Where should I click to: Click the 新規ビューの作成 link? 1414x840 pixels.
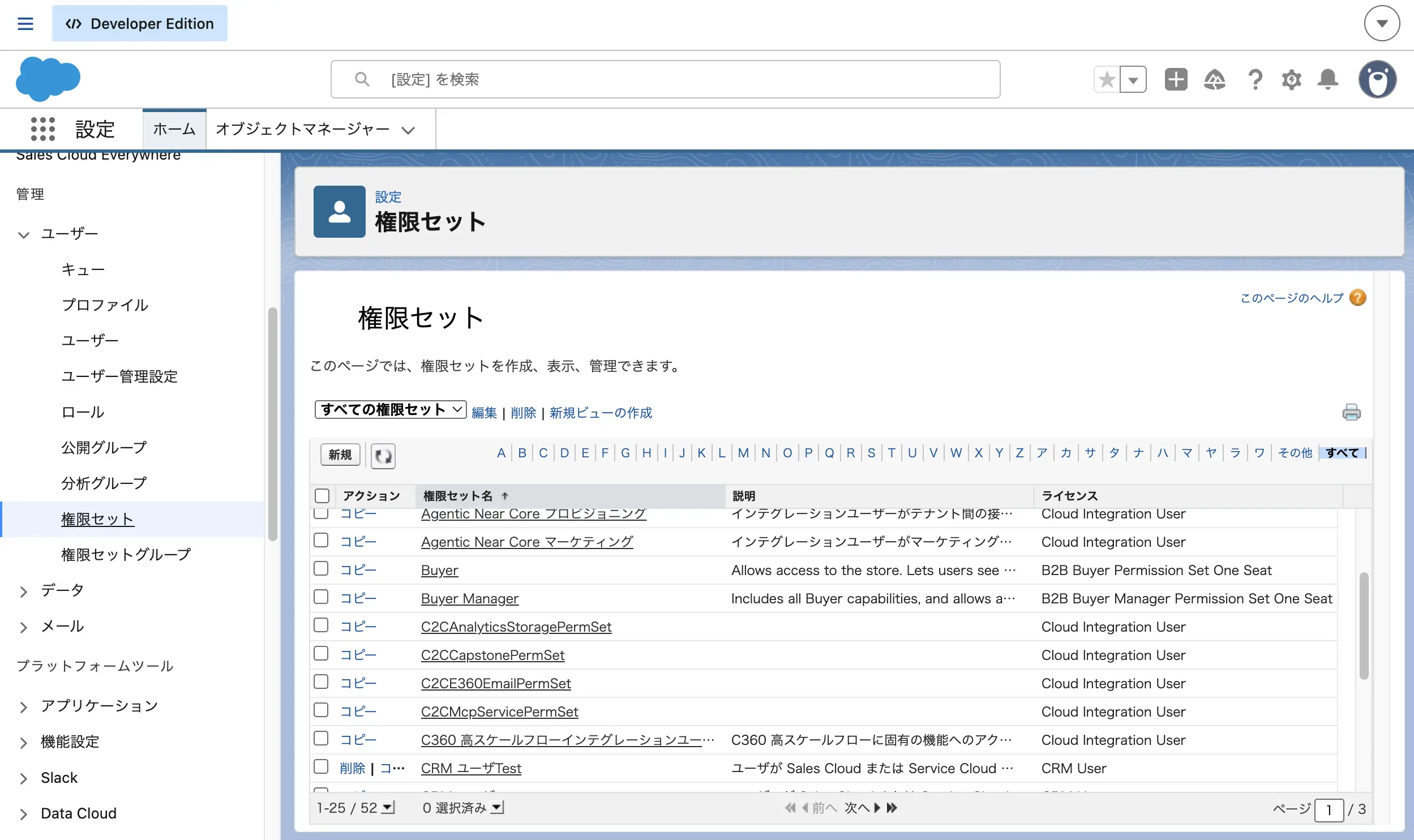click(601, 413)
